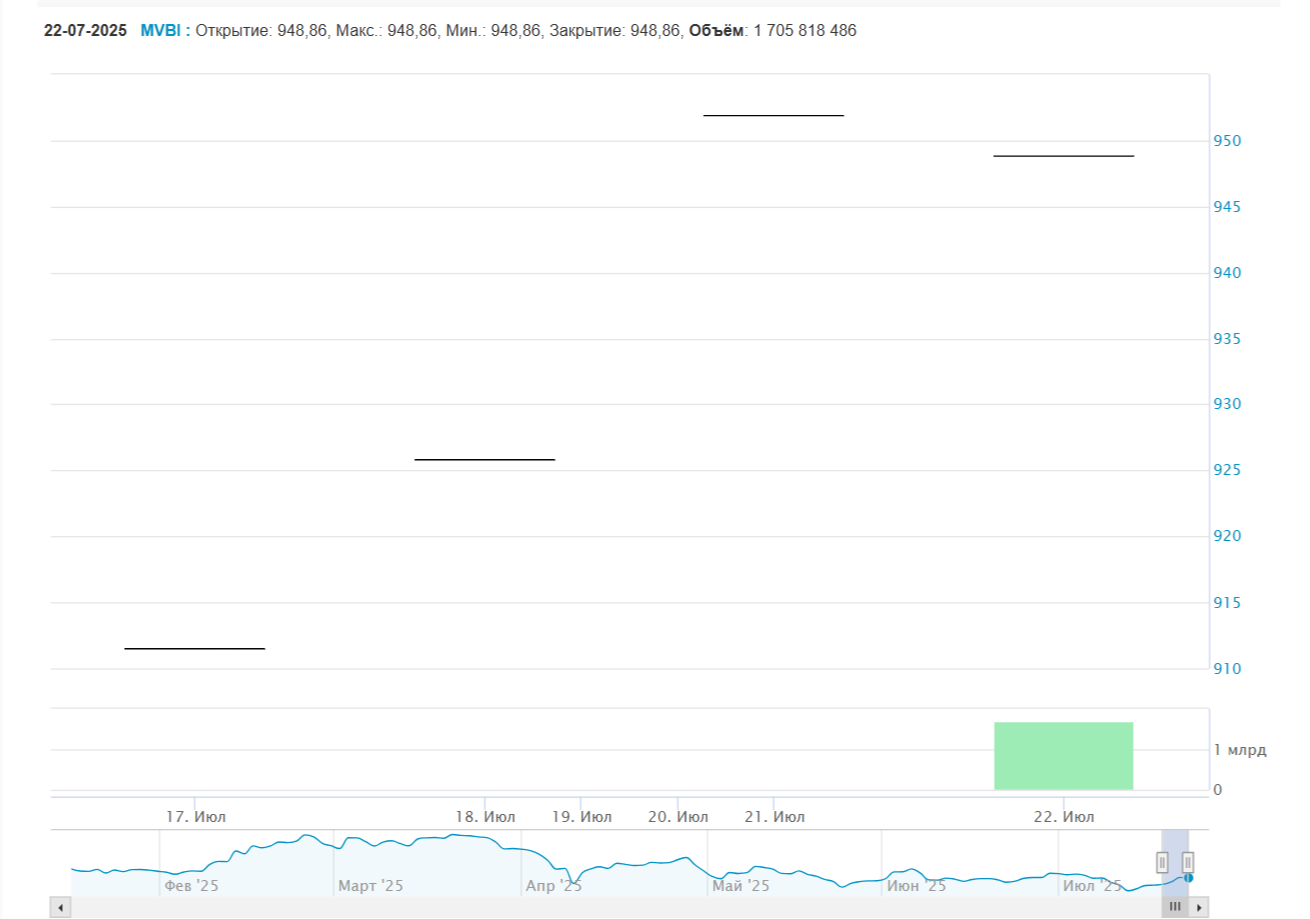This screenshot has height=919, width=1310.
Task: Click the 910 price axis label
Action: click(1228, 668)
